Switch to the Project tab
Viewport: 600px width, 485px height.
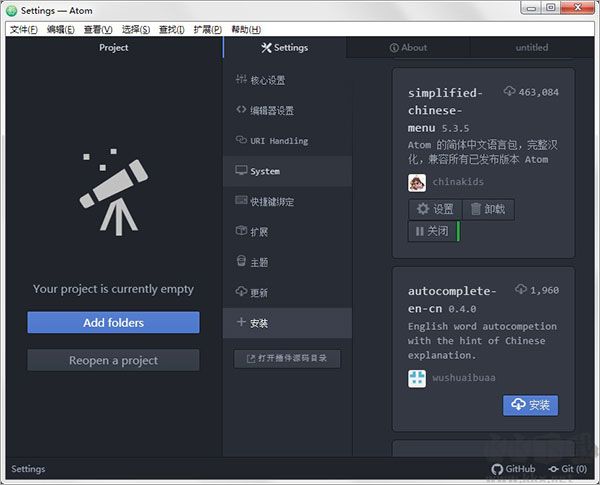click(x=114, y=47)
